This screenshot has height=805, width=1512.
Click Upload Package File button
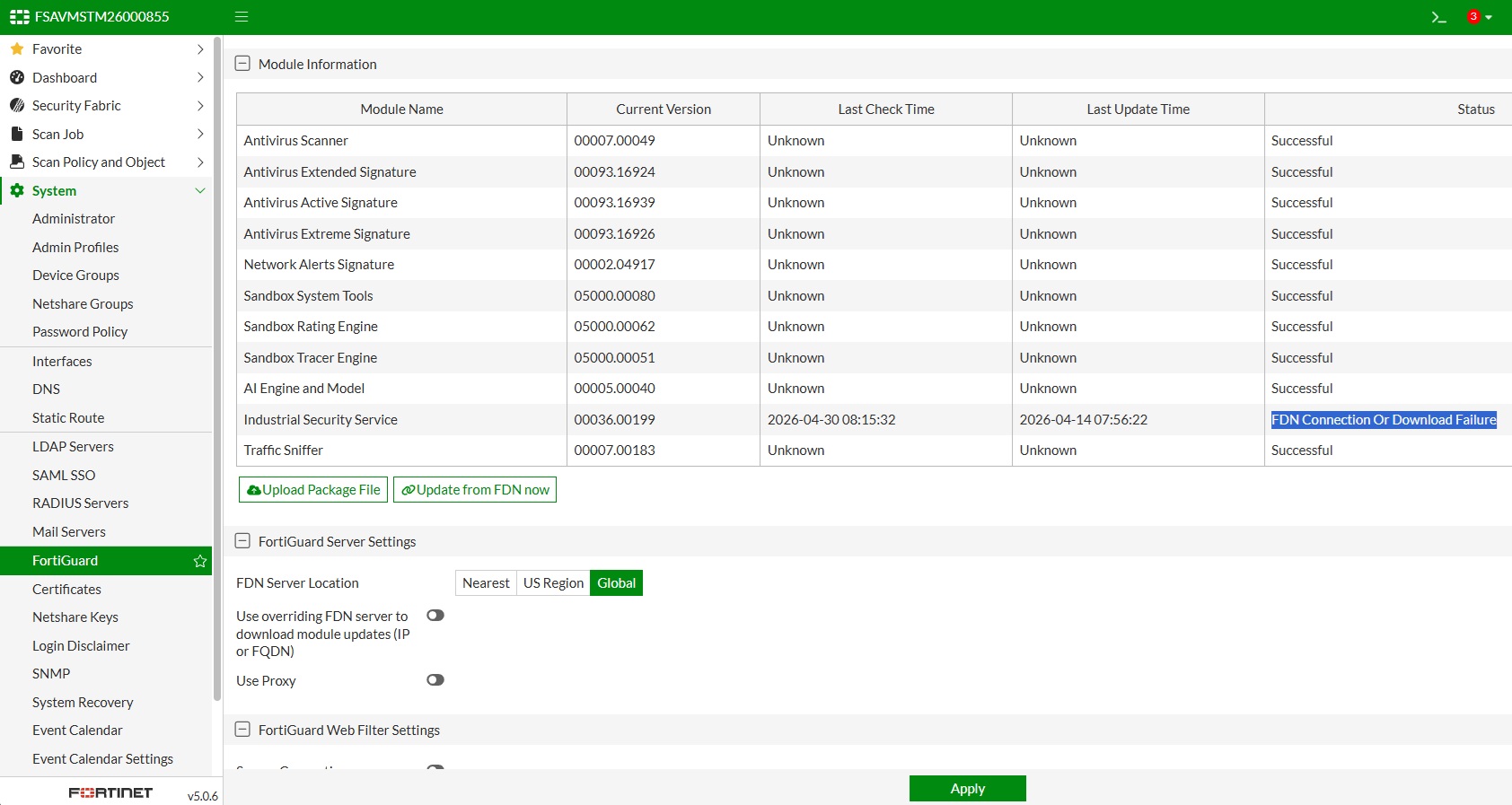(x=313, y=490)
